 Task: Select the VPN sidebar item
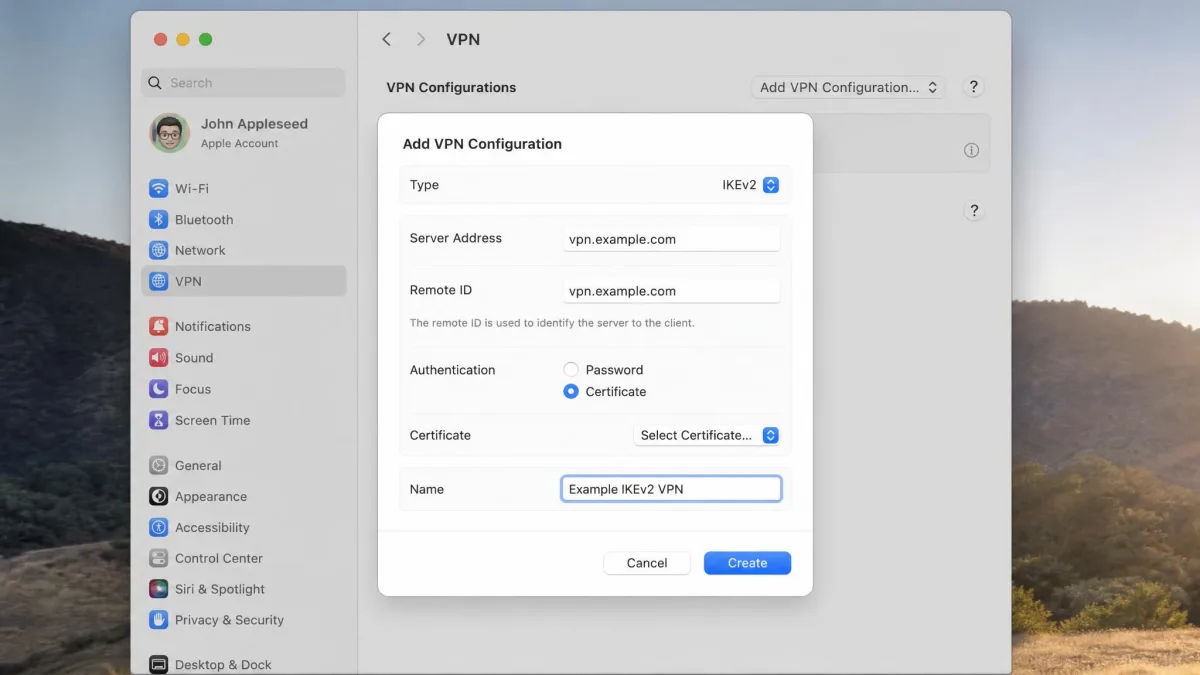244,281
